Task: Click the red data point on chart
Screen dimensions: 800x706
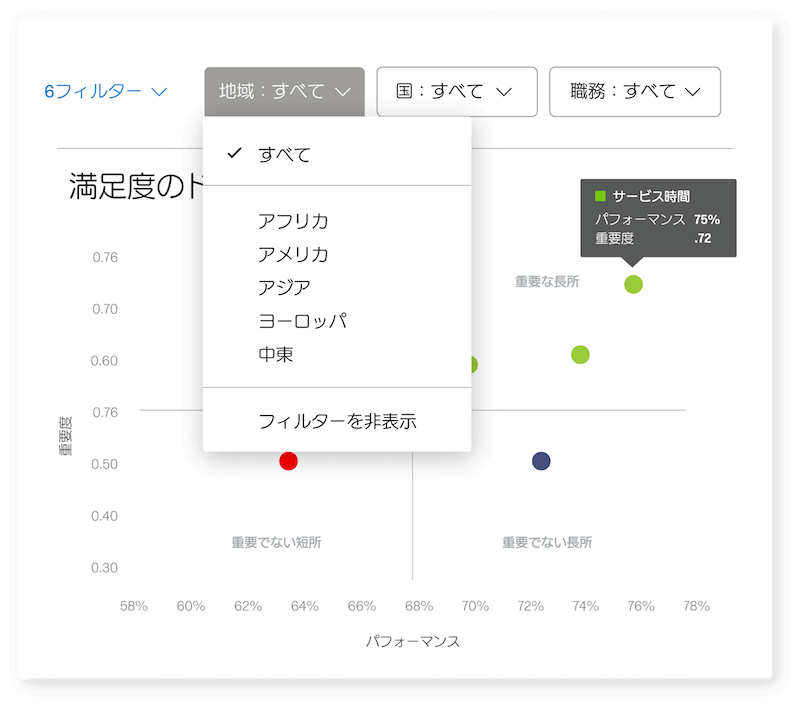Action: (288, 461)
